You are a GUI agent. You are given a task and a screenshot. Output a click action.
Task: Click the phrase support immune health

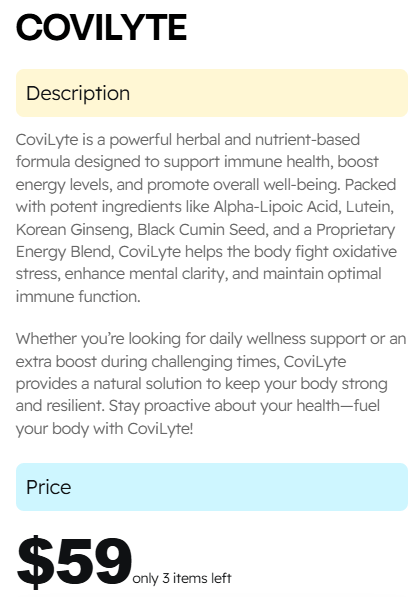tap(247, 162)
